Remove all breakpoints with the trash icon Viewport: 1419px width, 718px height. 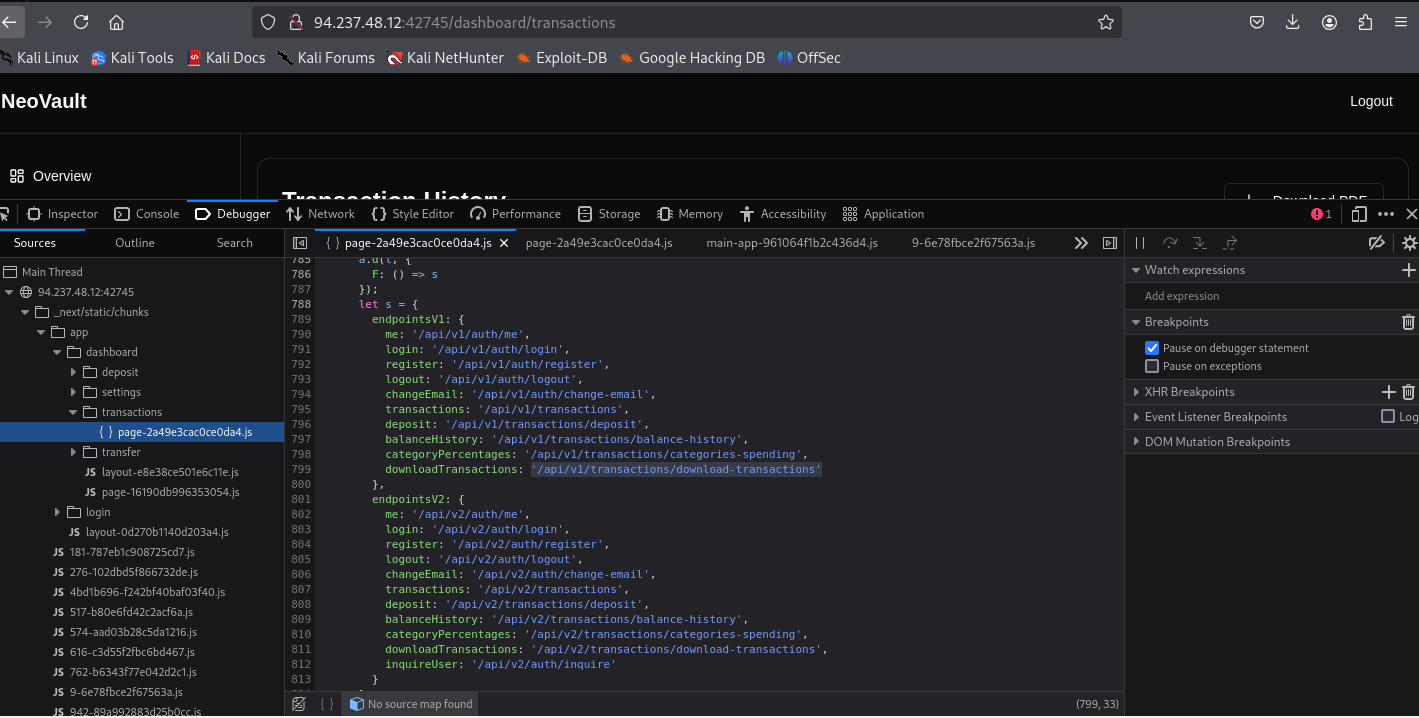point(1408,322)
